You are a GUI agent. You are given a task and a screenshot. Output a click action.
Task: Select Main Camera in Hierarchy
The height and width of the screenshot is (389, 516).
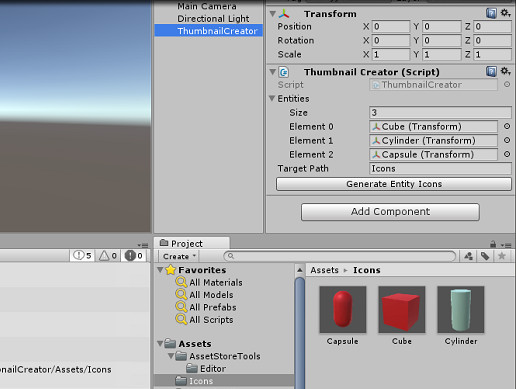click(207, 6)
